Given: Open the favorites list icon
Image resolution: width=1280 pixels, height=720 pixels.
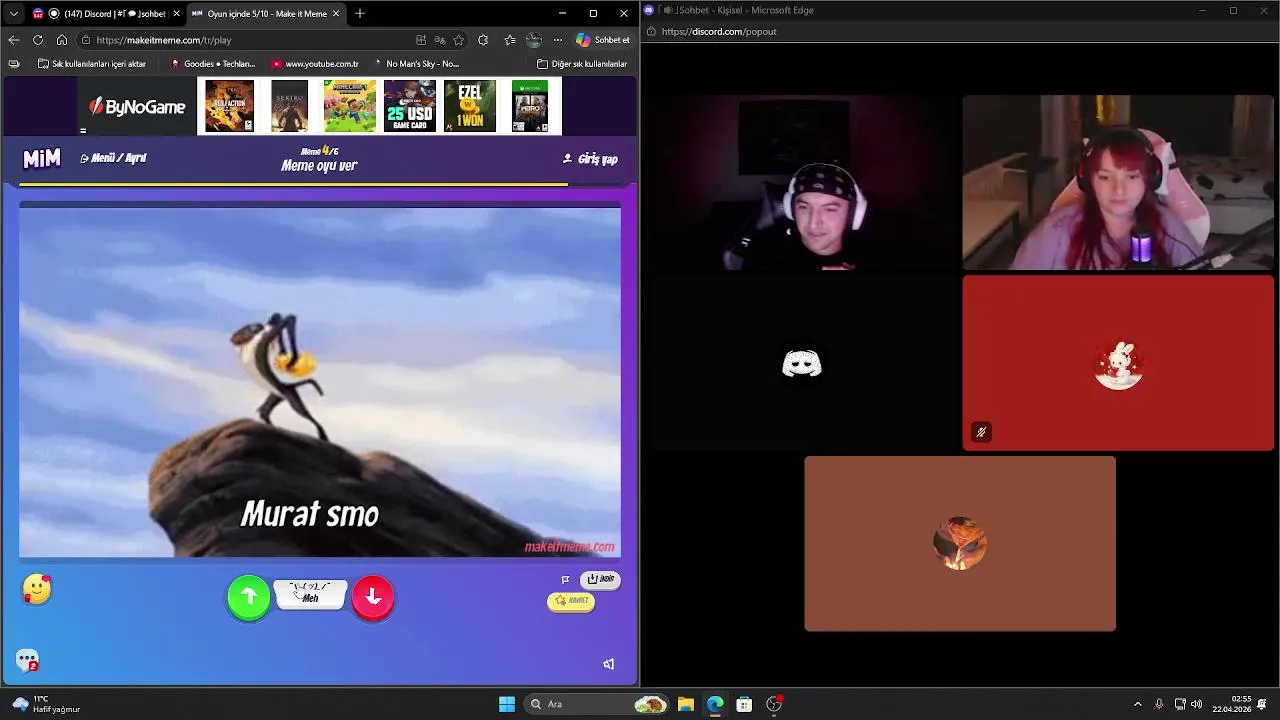Looking at the screenshot, I should (510, 40).
